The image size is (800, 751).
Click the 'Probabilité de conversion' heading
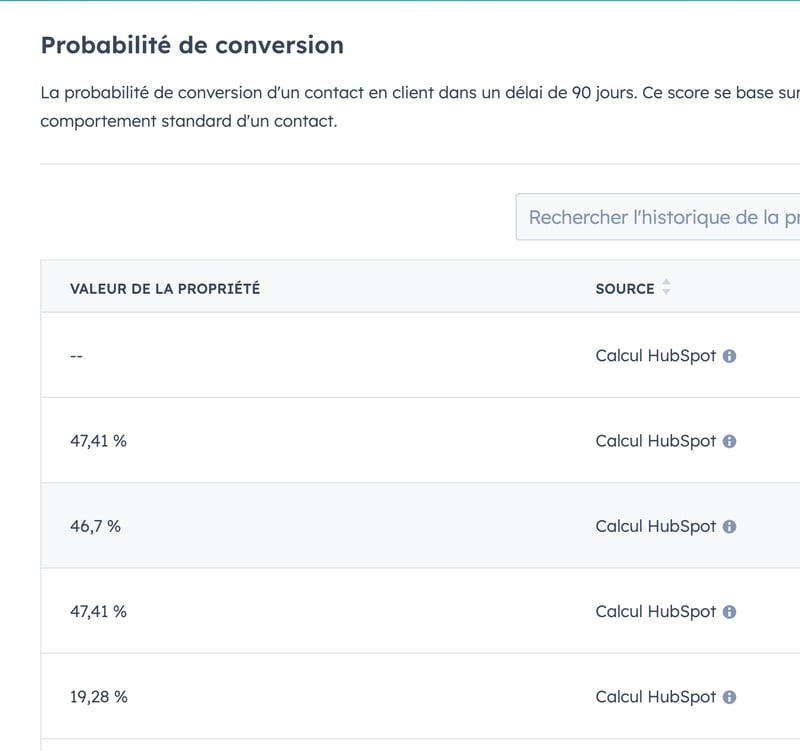(x=192, y=45)
